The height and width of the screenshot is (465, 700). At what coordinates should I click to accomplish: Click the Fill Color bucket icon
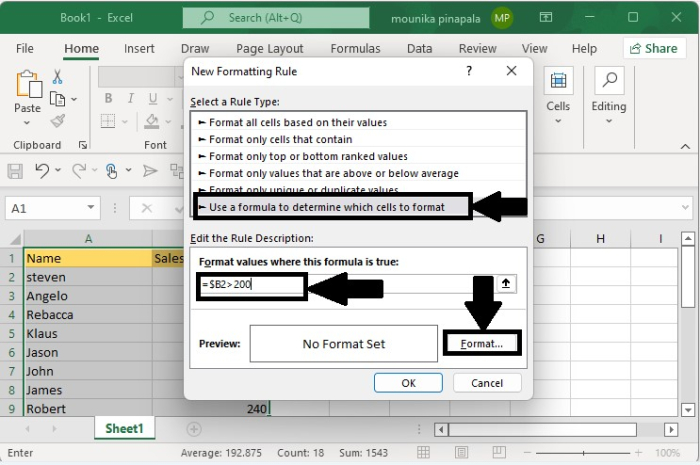point(152,121)
